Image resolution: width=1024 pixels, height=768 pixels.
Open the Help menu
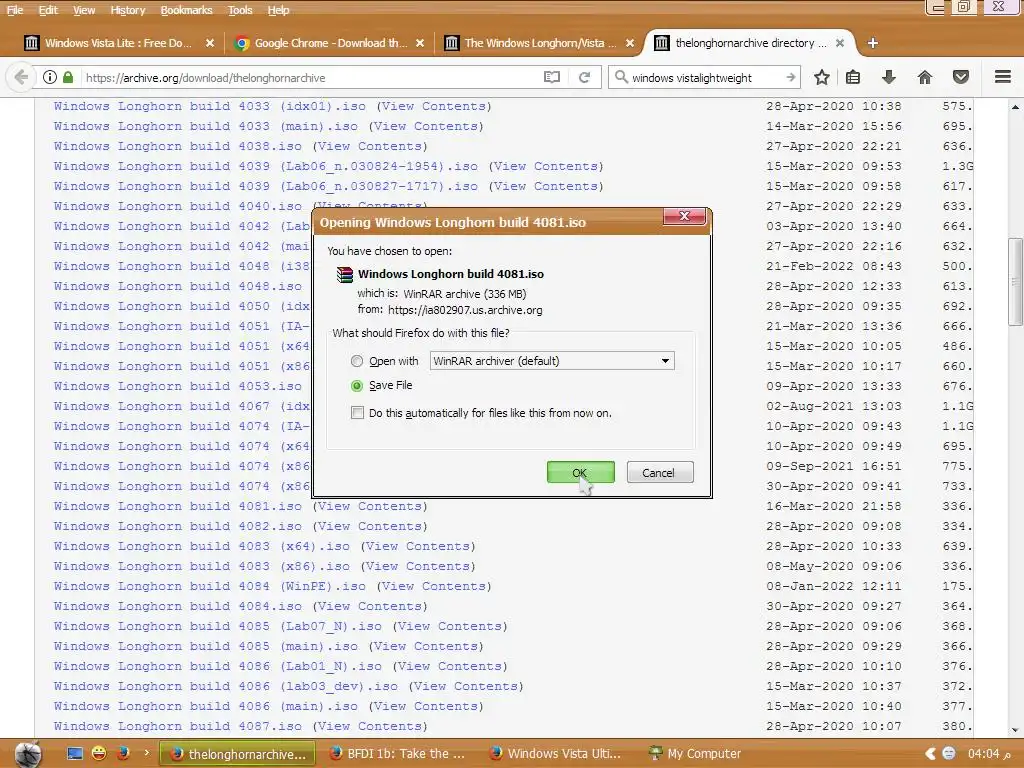coord(278,10)
